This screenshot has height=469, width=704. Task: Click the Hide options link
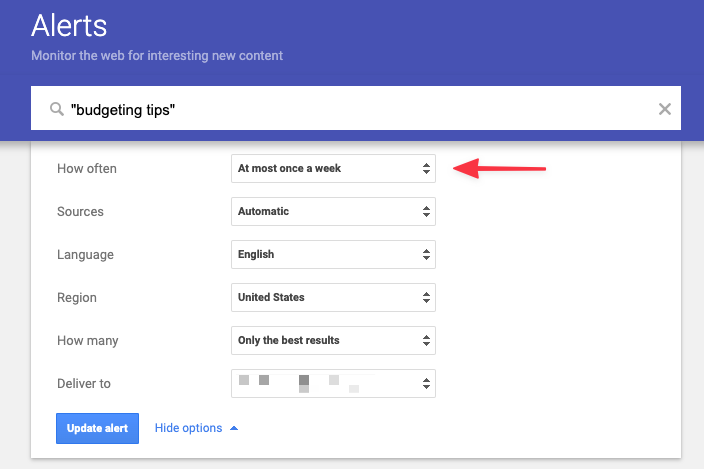point(196,428)
